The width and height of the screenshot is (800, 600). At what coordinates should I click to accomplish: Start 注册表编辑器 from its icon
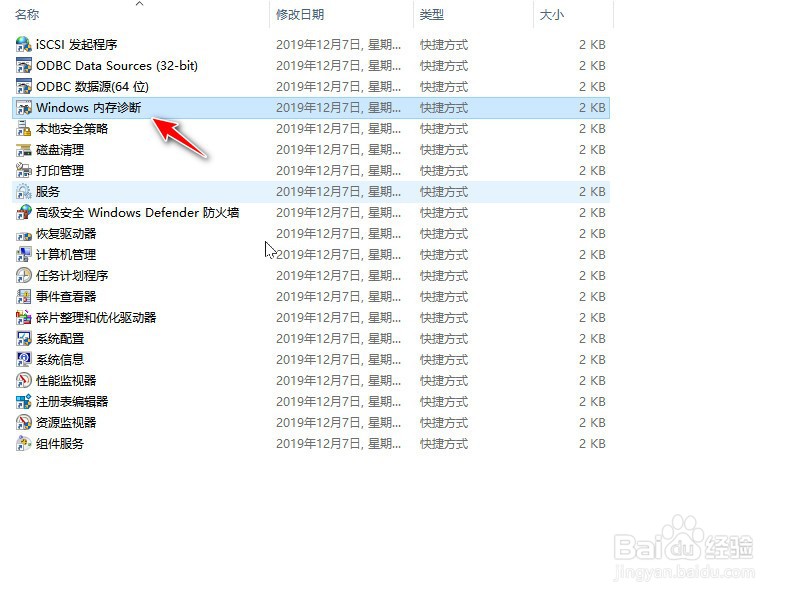(x=22, y=401)
